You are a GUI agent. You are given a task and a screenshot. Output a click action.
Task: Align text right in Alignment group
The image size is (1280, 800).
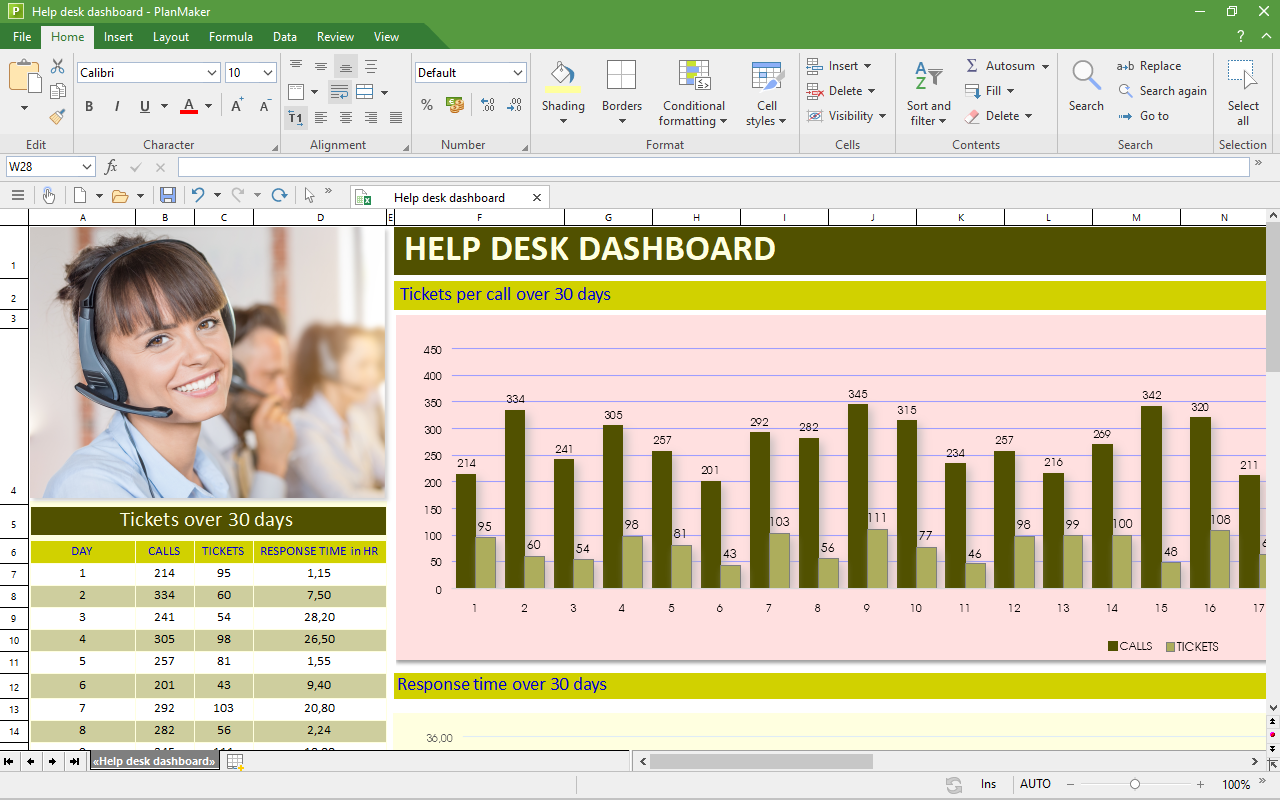(371, 118)
